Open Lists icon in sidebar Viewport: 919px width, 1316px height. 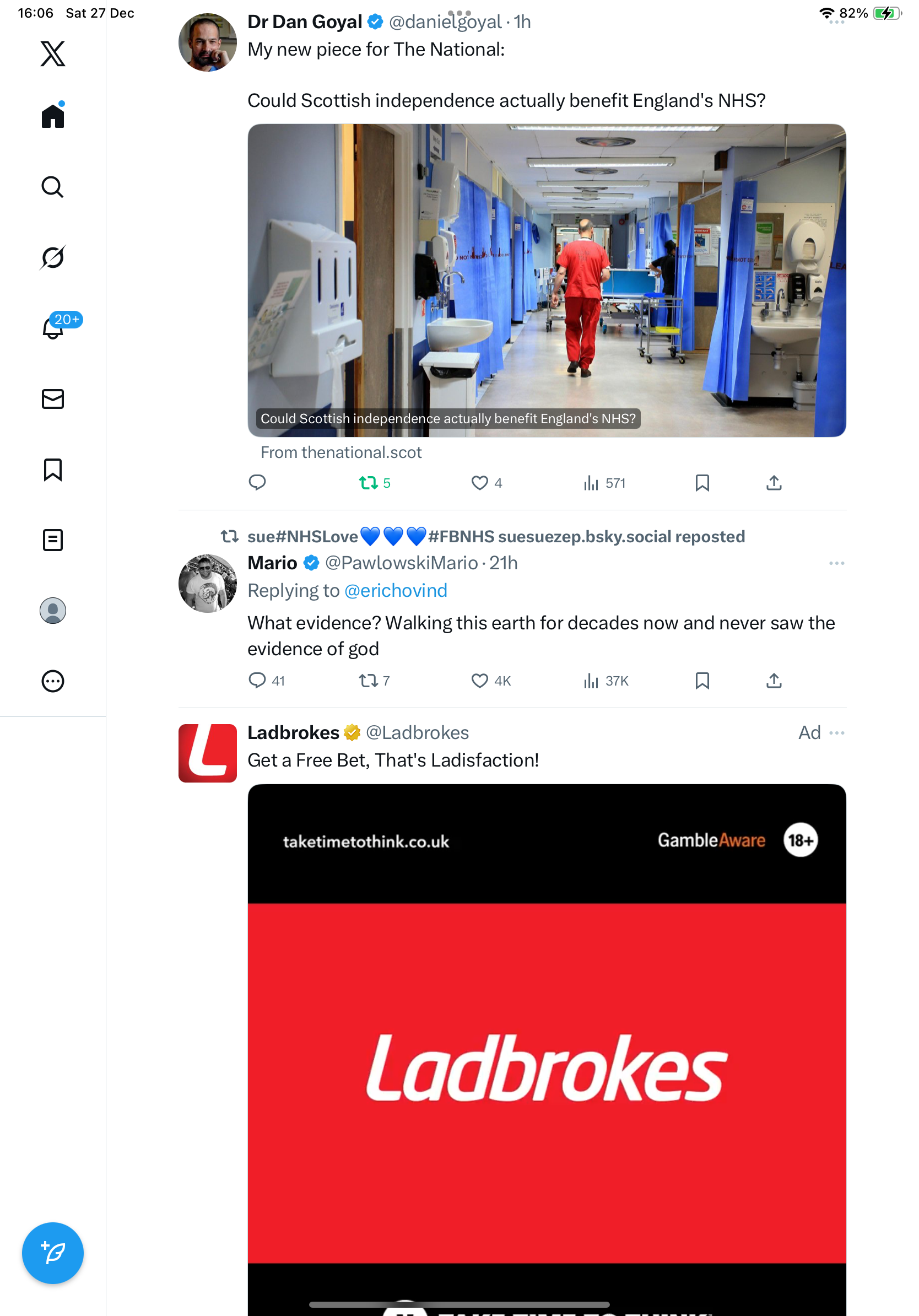click(x=53, y=540)
